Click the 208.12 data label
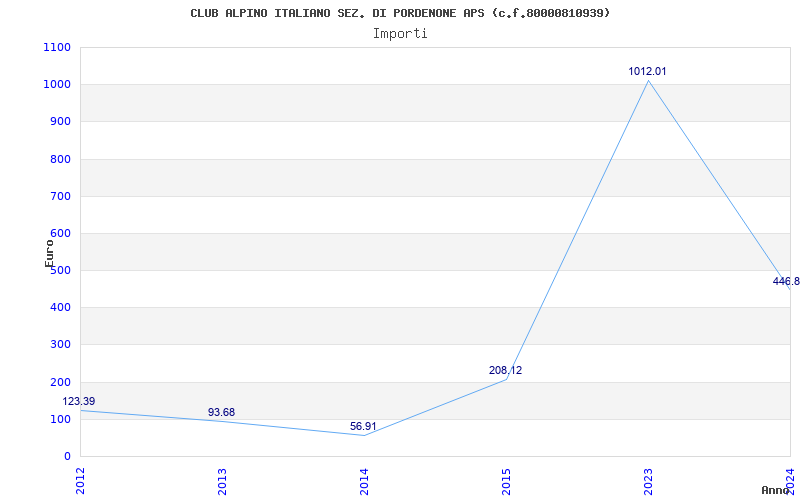This screenshot has width=800, height=500. [x=505, y=370]
